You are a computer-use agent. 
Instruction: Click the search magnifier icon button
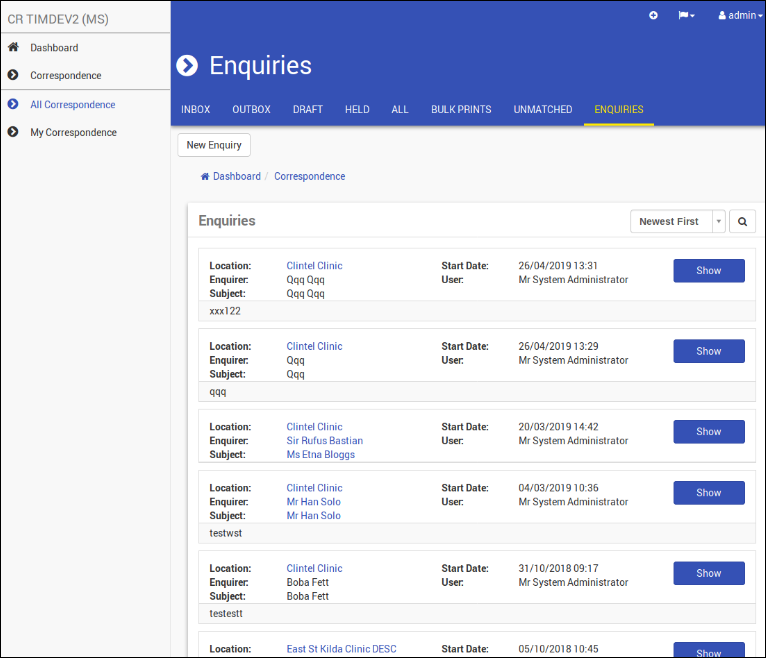742,222
